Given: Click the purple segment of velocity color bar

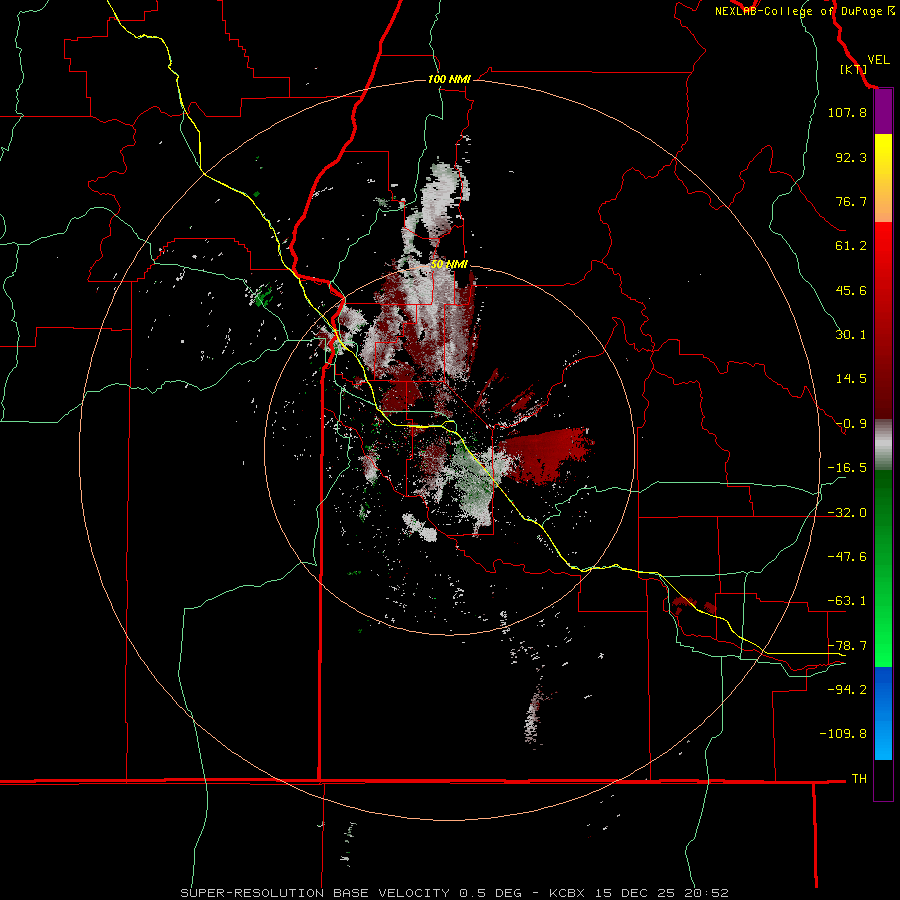Looking at the screenshot, I should point(883,112).
